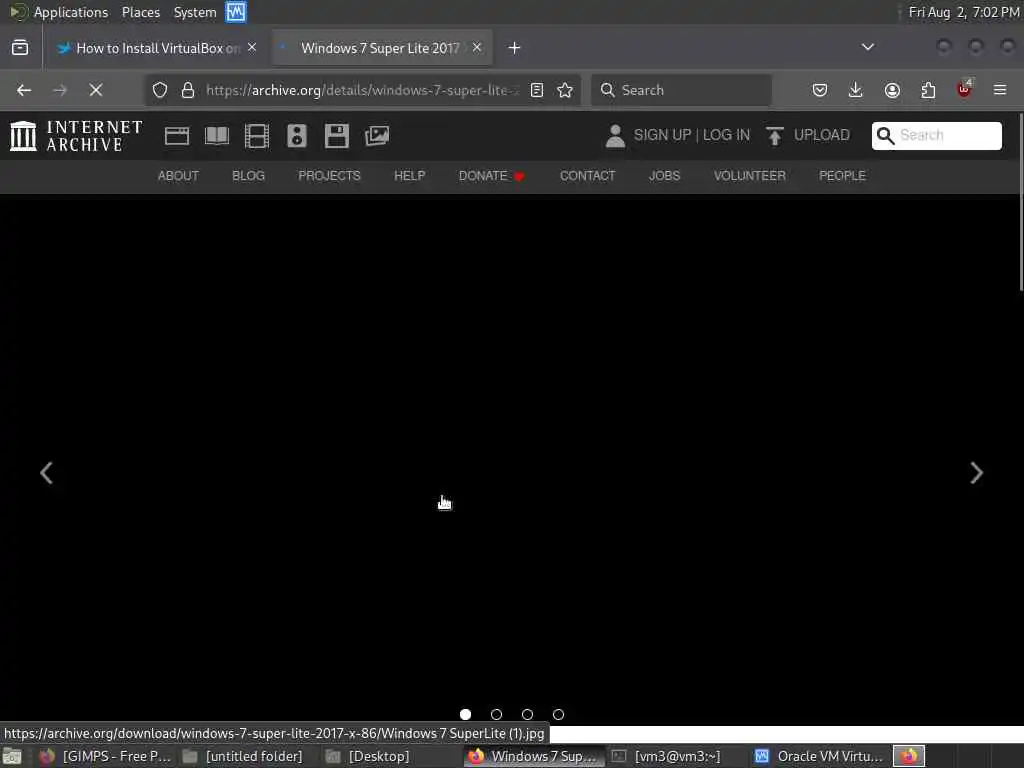
Task: Open the Internet Archive audio speaker icon
Action: (x=296, y=136)
